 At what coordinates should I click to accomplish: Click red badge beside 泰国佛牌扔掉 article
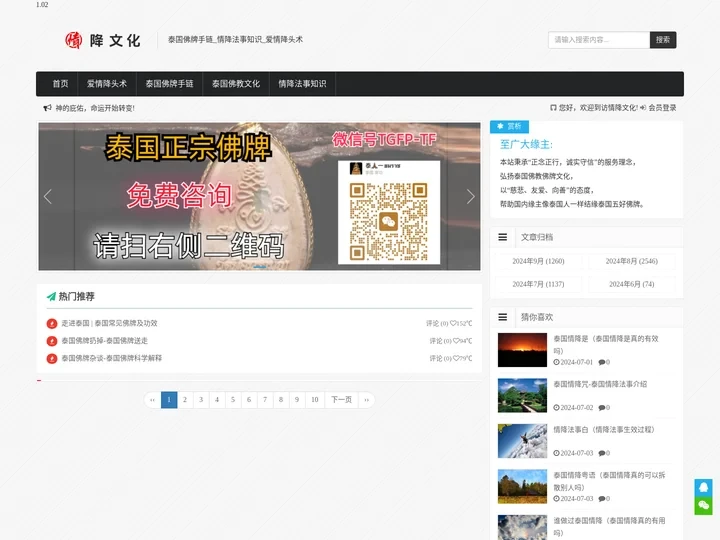[x=52, y=341]
